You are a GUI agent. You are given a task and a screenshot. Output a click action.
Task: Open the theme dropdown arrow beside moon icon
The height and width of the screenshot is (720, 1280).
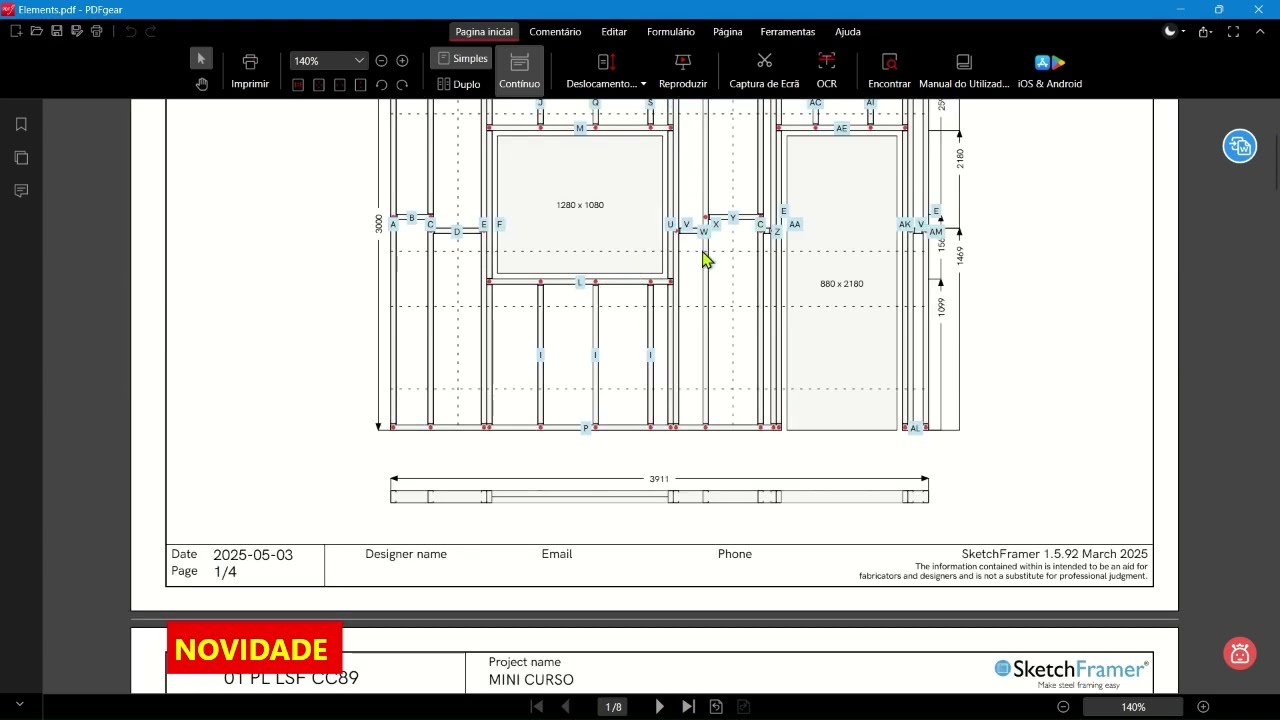point(1184,32)
